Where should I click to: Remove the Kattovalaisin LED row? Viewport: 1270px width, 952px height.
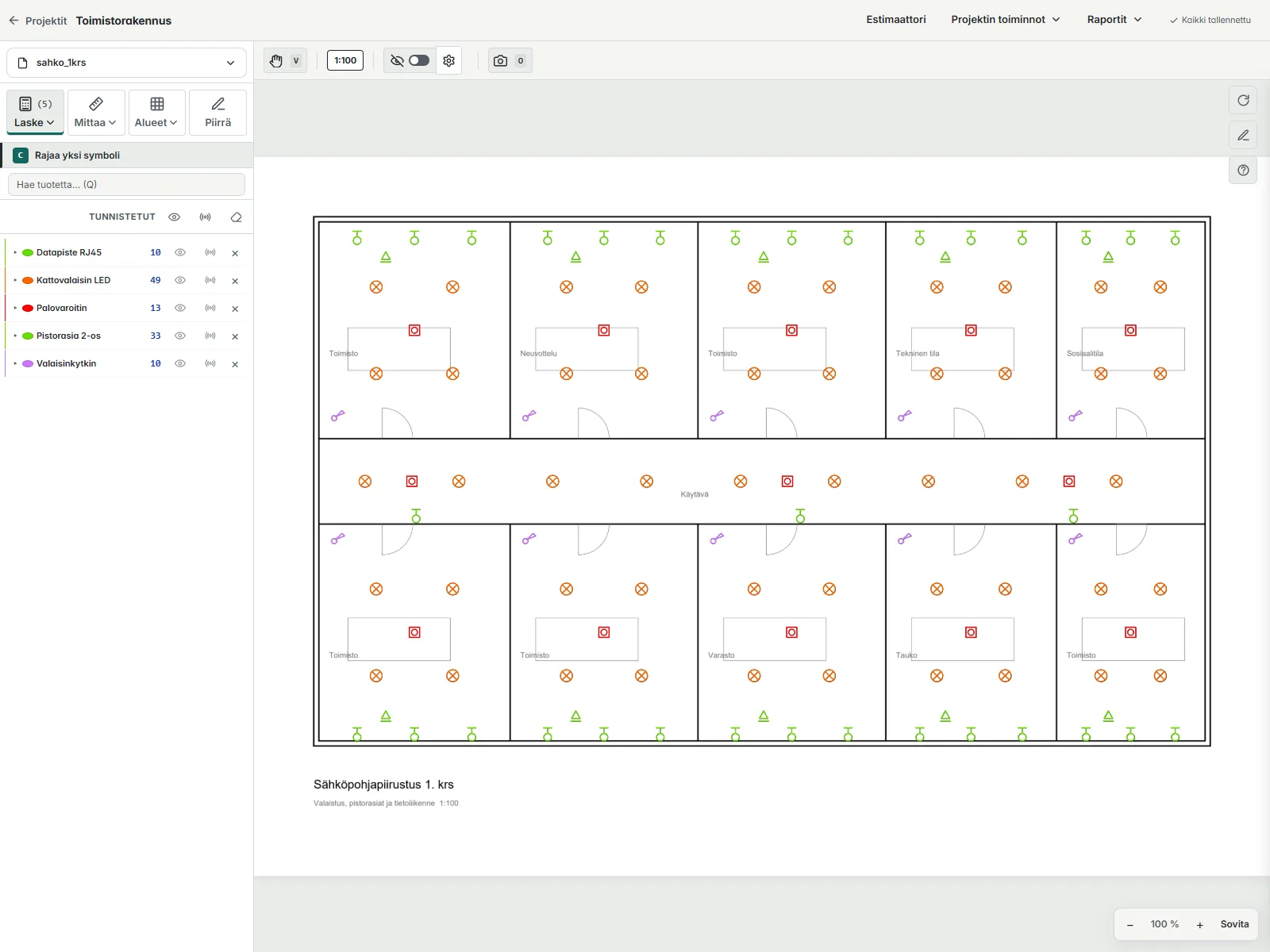[x=235, y=281]
